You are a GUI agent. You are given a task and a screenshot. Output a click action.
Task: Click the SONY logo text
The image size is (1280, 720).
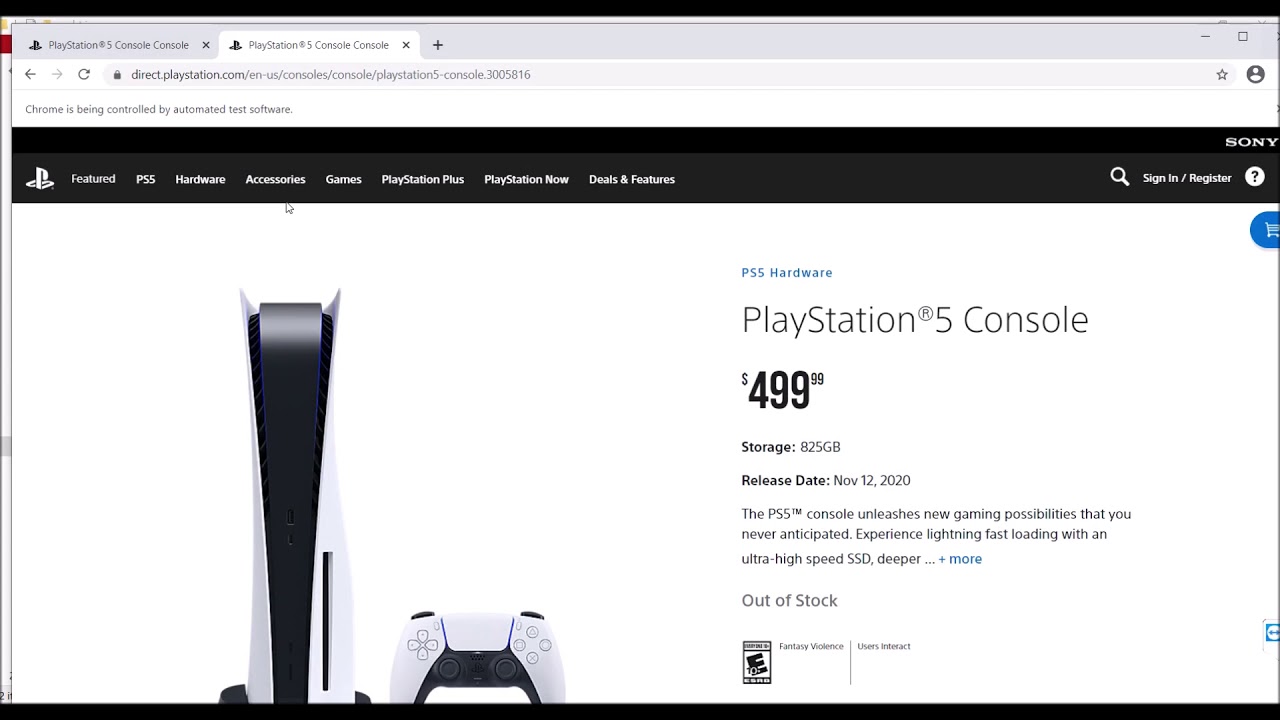click(1252, 142)
